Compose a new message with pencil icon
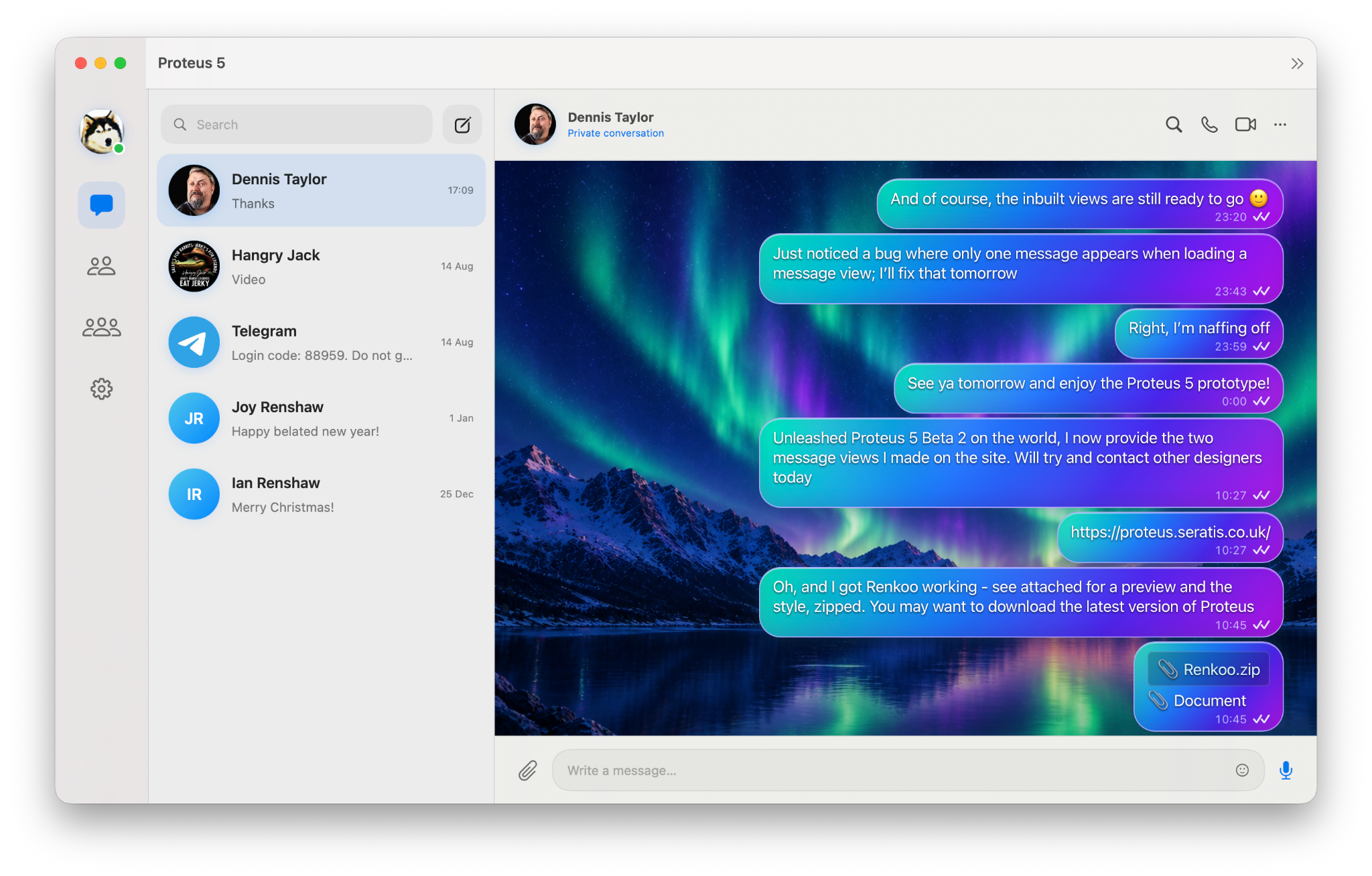This screenshot has width=1372, height=876. (x=462, y=125)
